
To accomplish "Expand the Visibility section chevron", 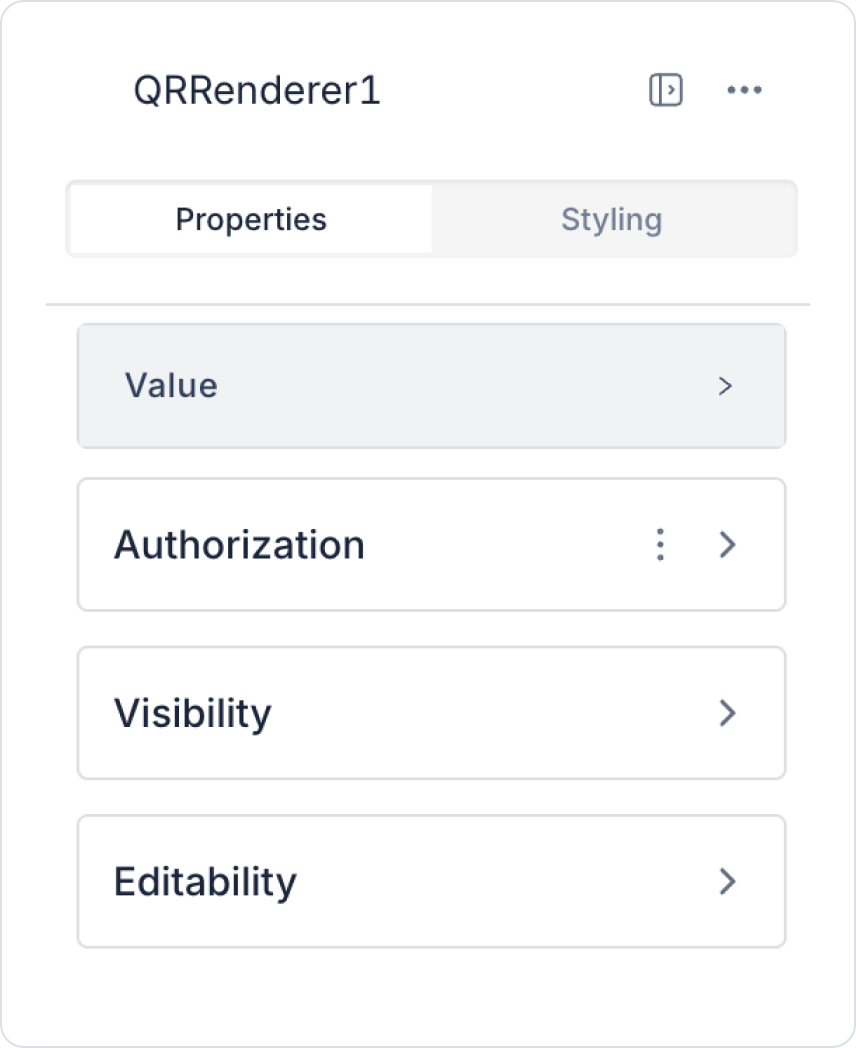I will 728,713.
